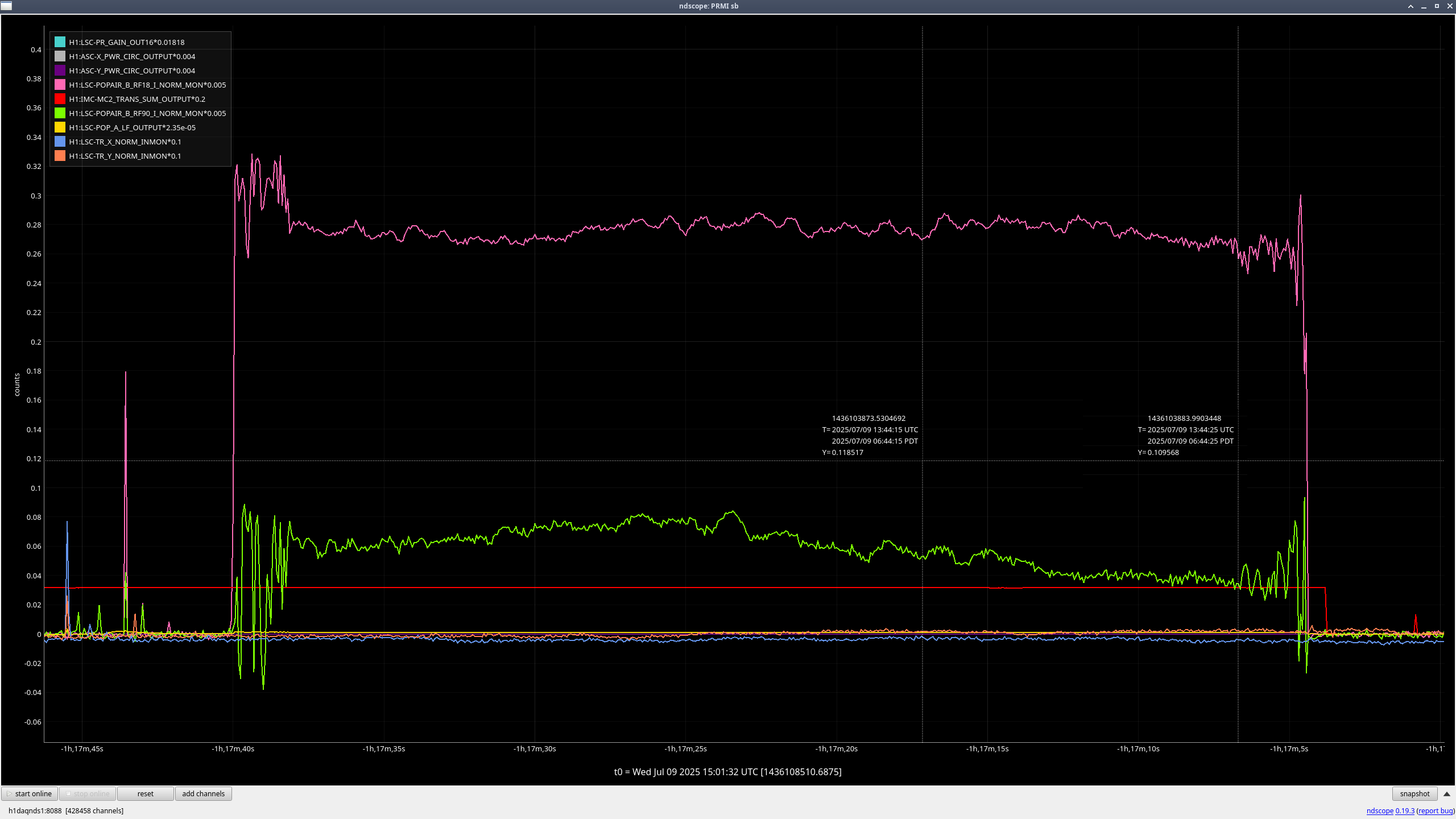Click the gray swatch for ASC-X_PWR_CIRC_OUTPUT
Screen dimensions: 1456x819
[x=60, y=56]
